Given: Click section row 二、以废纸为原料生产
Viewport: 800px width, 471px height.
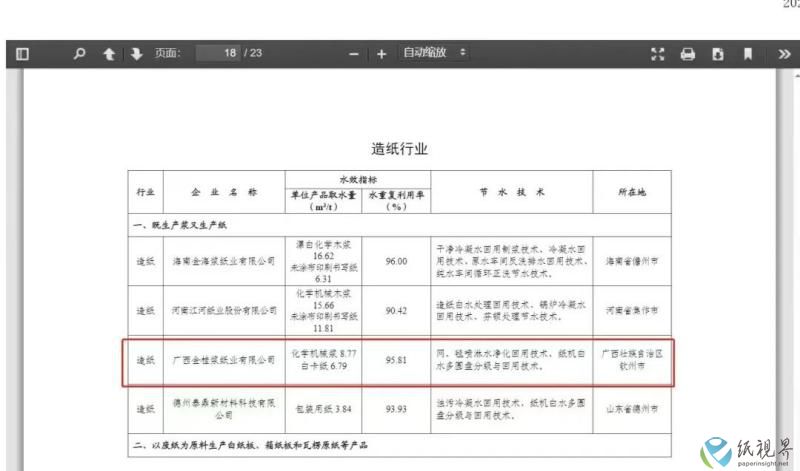Looking at the screenshot, I should 399,445.
